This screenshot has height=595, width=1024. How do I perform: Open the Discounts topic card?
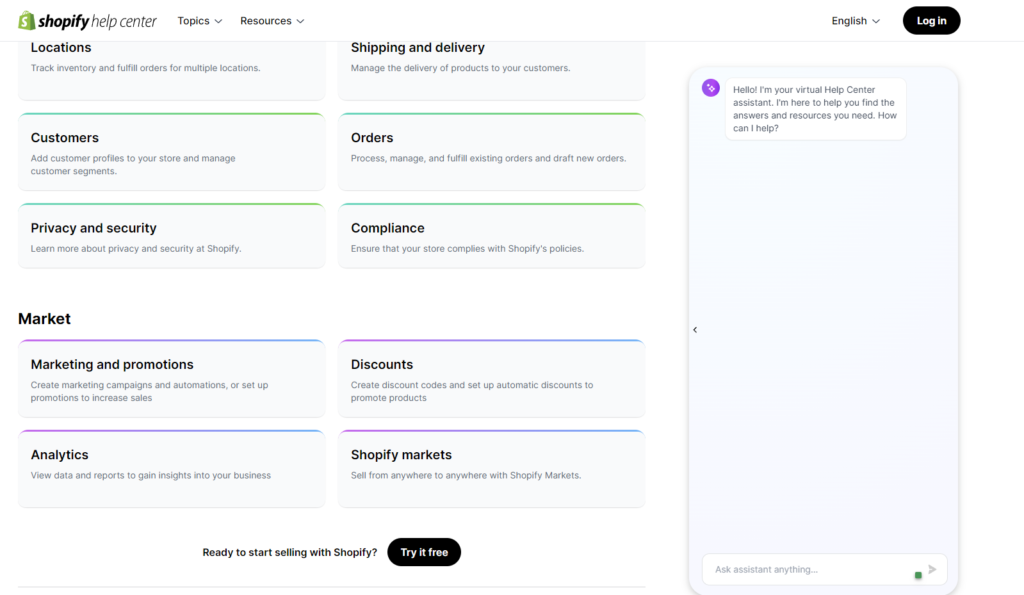[x=491, y=378]
